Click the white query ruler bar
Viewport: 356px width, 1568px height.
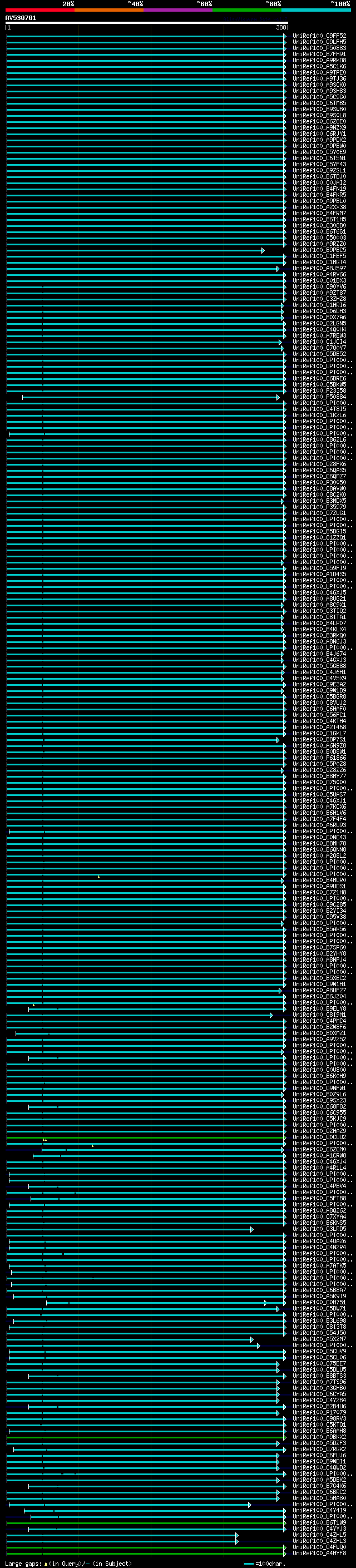[x=147, y=23]
